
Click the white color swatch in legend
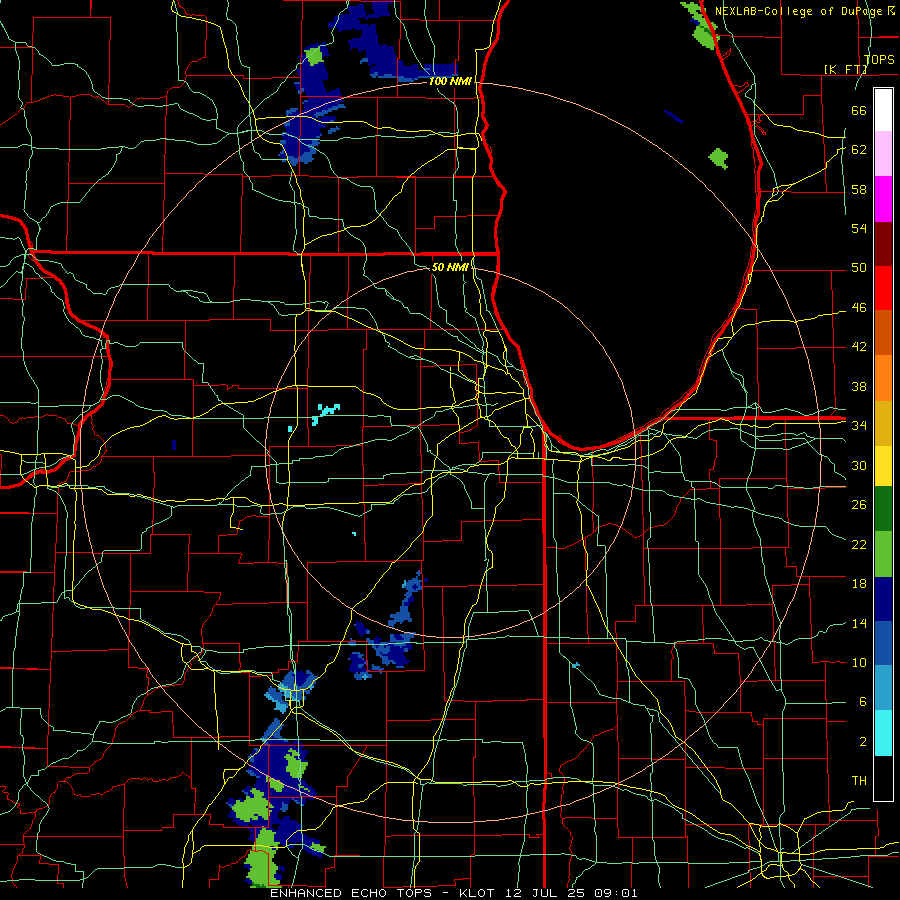[883, 110]
